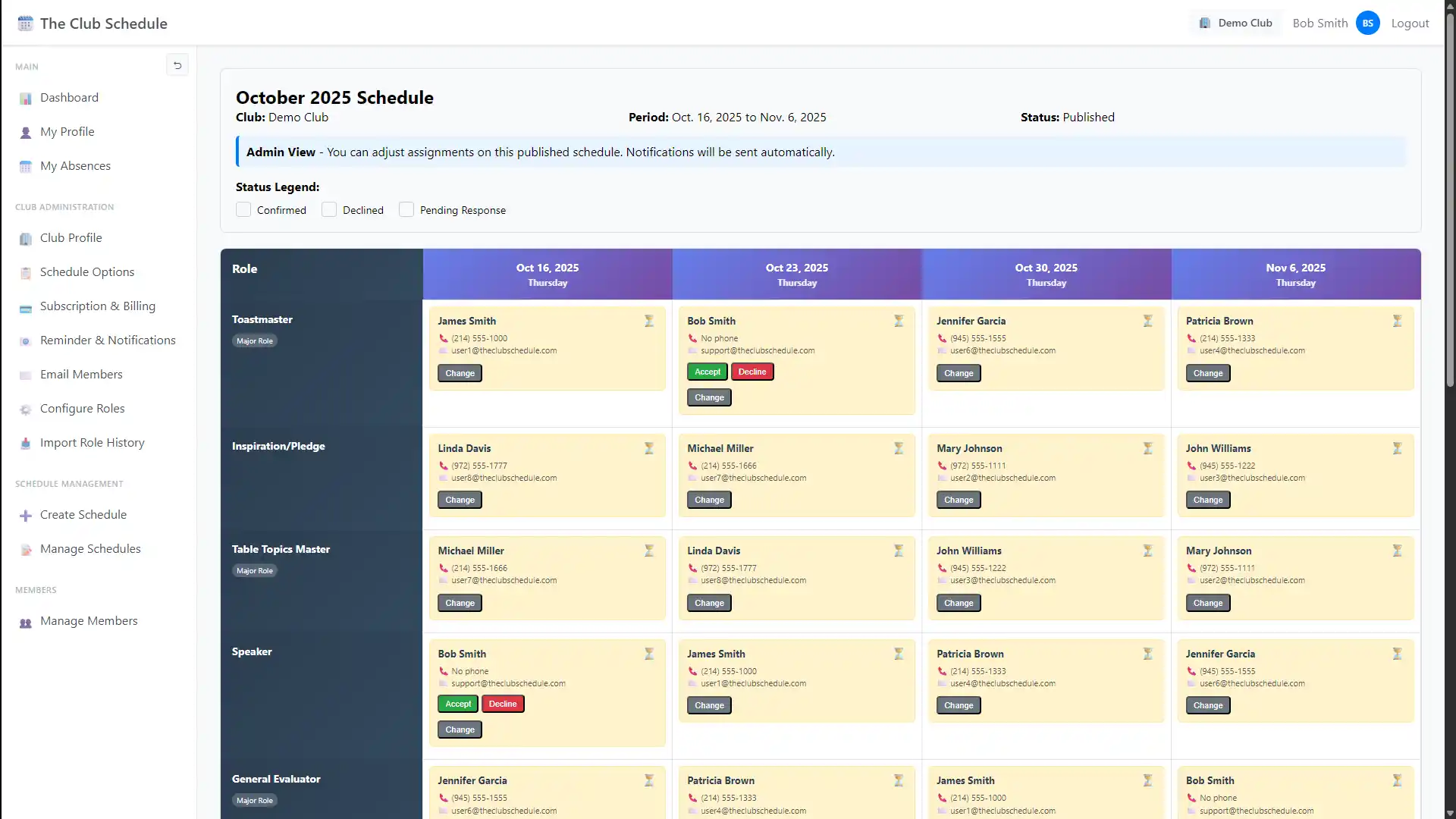Image resolution: width=1456 pixels, height=819 pixels.
Task: Click the Confirmed legend color box
Action: pyautogui.click(x=243, y=210)
